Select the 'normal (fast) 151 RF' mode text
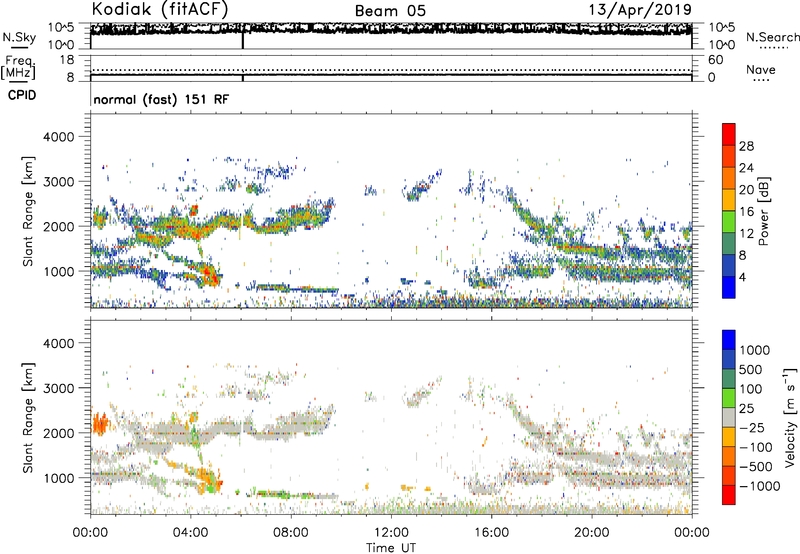Viewport: 800px width, 554px height. coord(161,99)
